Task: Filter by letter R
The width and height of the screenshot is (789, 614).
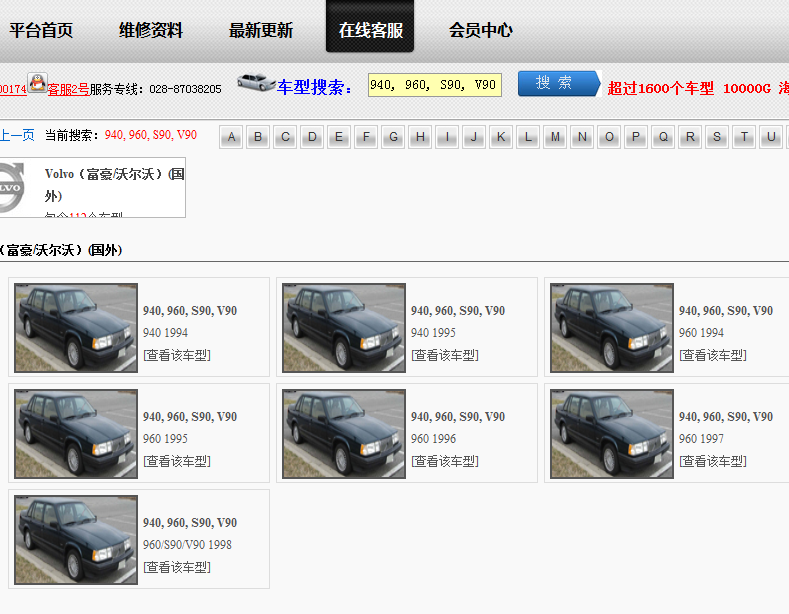Action: 690,137
